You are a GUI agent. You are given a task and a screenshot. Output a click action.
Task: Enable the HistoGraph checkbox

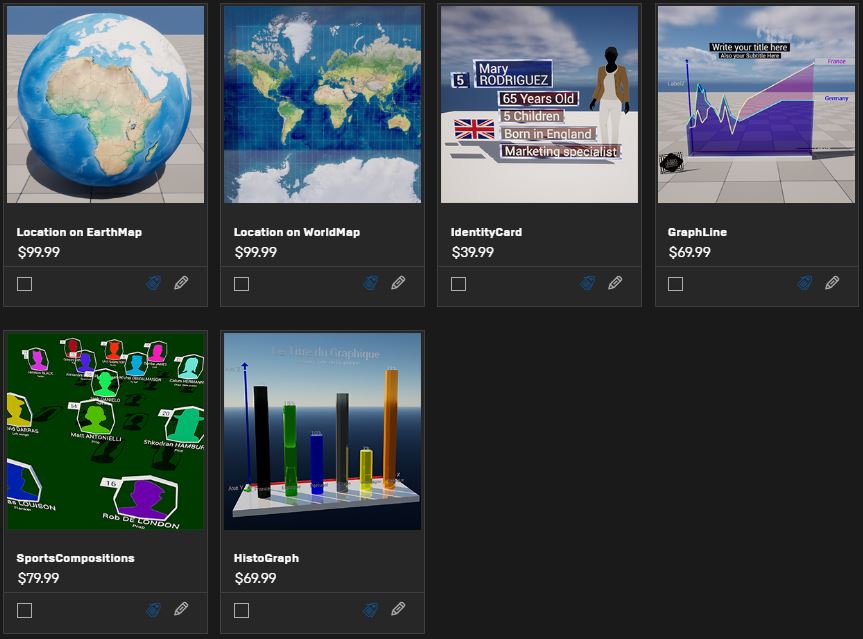[x=242, y=610]
